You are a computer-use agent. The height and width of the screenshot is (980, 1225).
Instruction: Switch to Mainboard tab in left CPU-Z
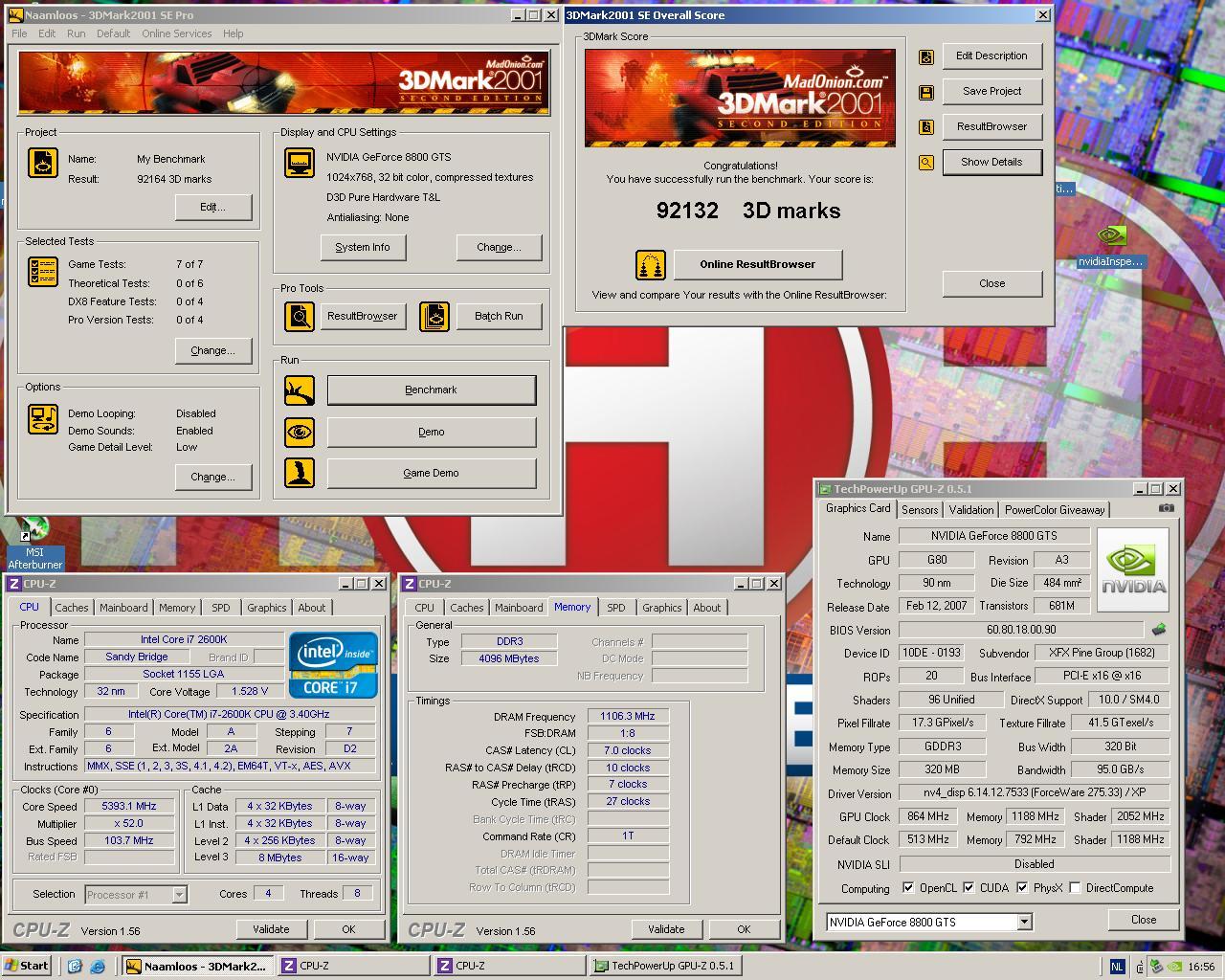pos(123,608)
